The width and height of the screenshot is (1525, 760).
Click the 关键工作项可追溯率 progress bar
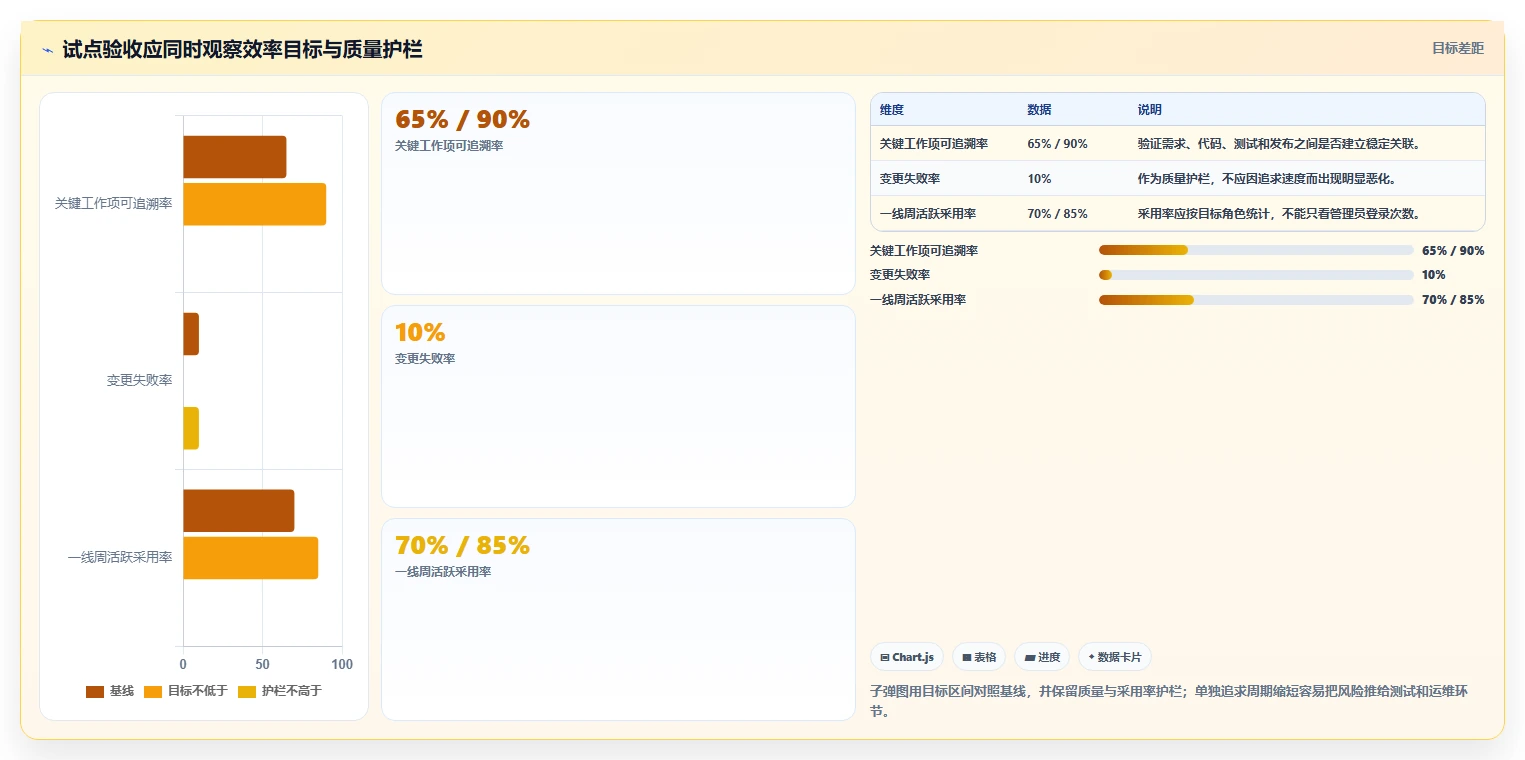[x=1256, y=250]
